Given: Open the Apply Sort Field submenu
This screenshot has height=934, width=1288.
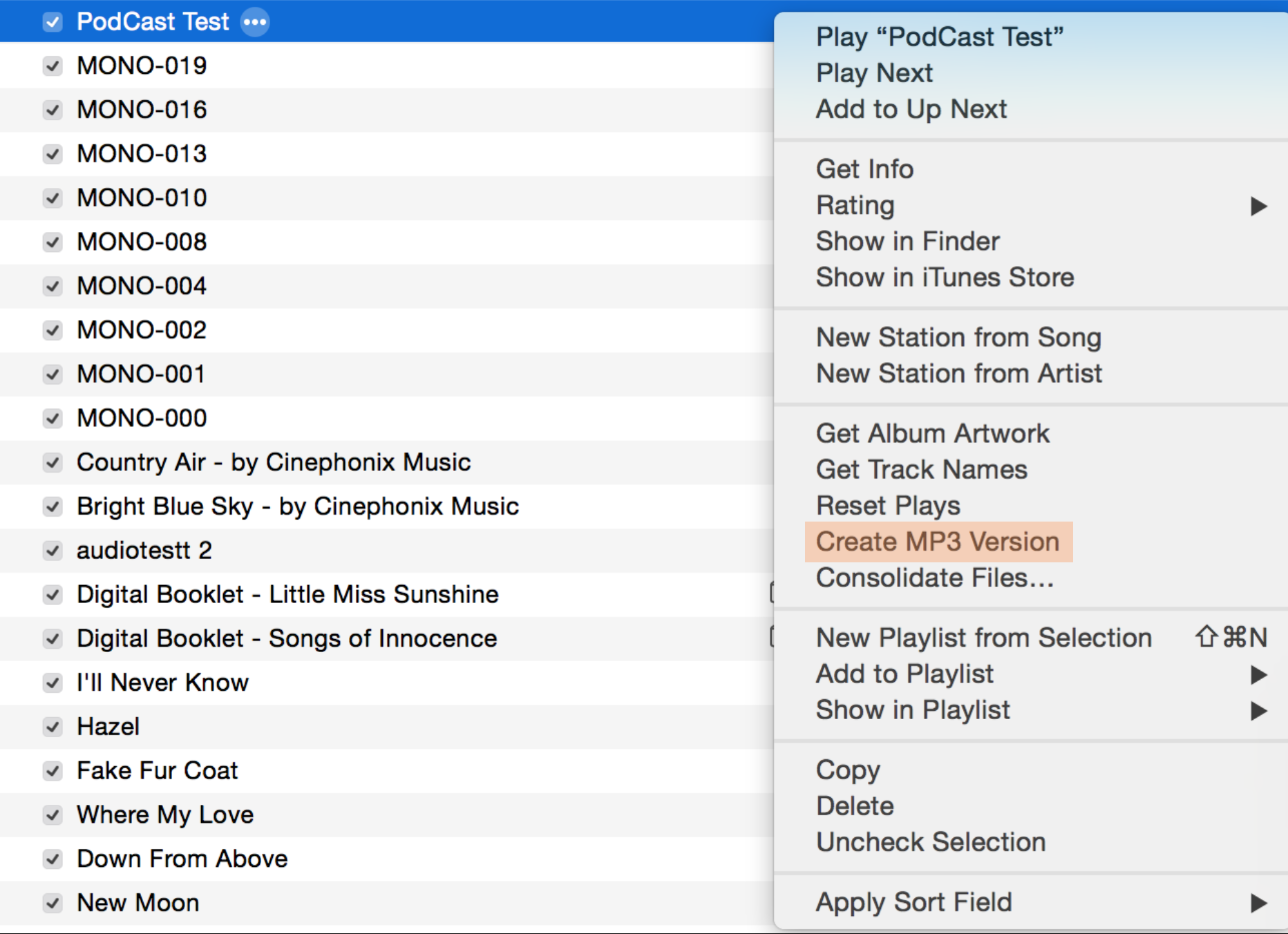Looking at the screenshot, I should coord(1258,902).
